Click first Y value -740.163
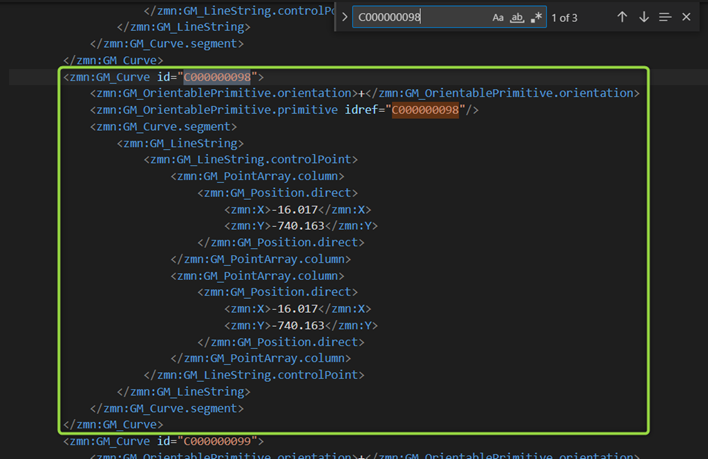Viewport: 708px width, 459px height. click(298, 226)
